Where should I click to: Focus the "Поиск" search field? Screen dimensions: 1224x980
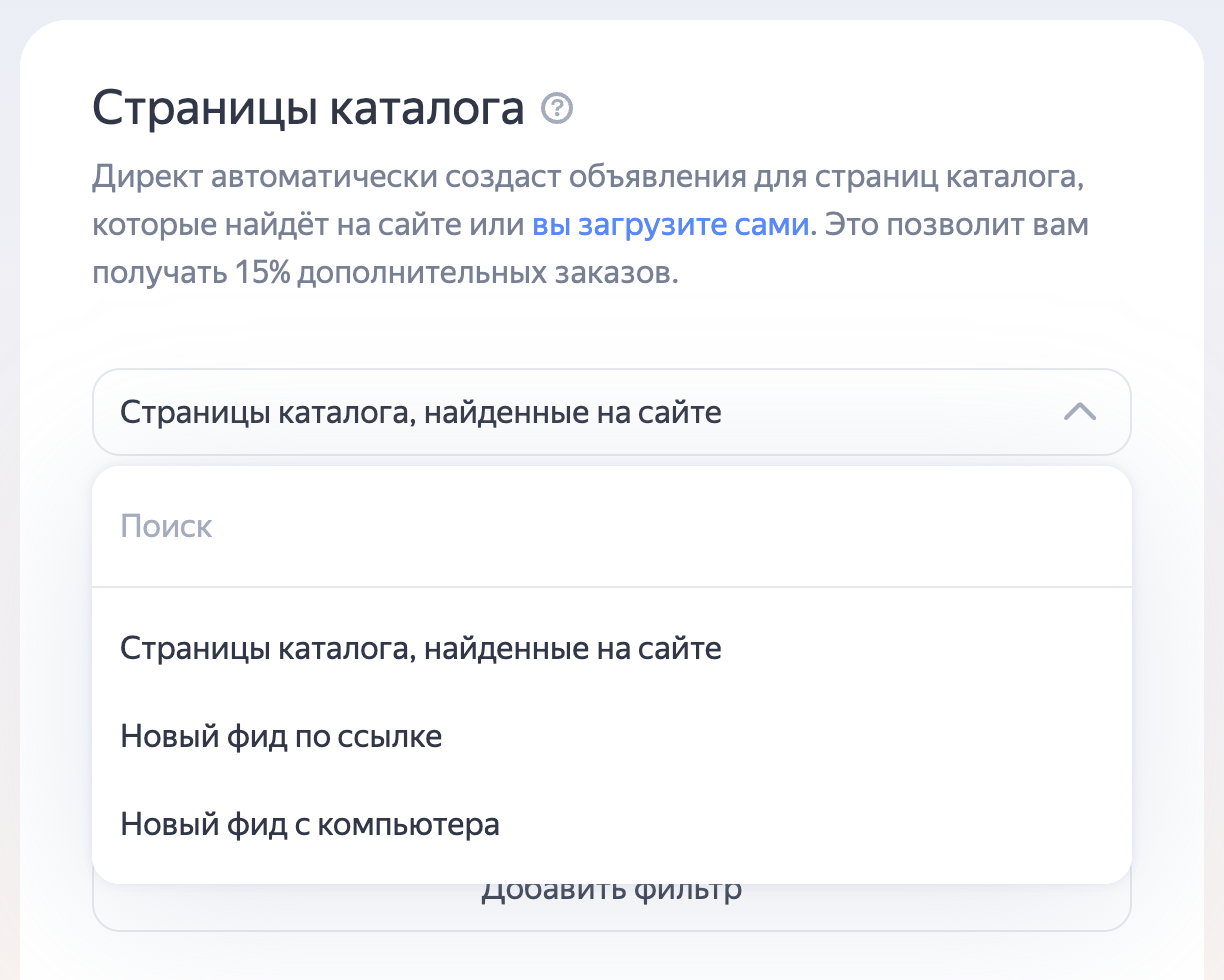(610, 527)
